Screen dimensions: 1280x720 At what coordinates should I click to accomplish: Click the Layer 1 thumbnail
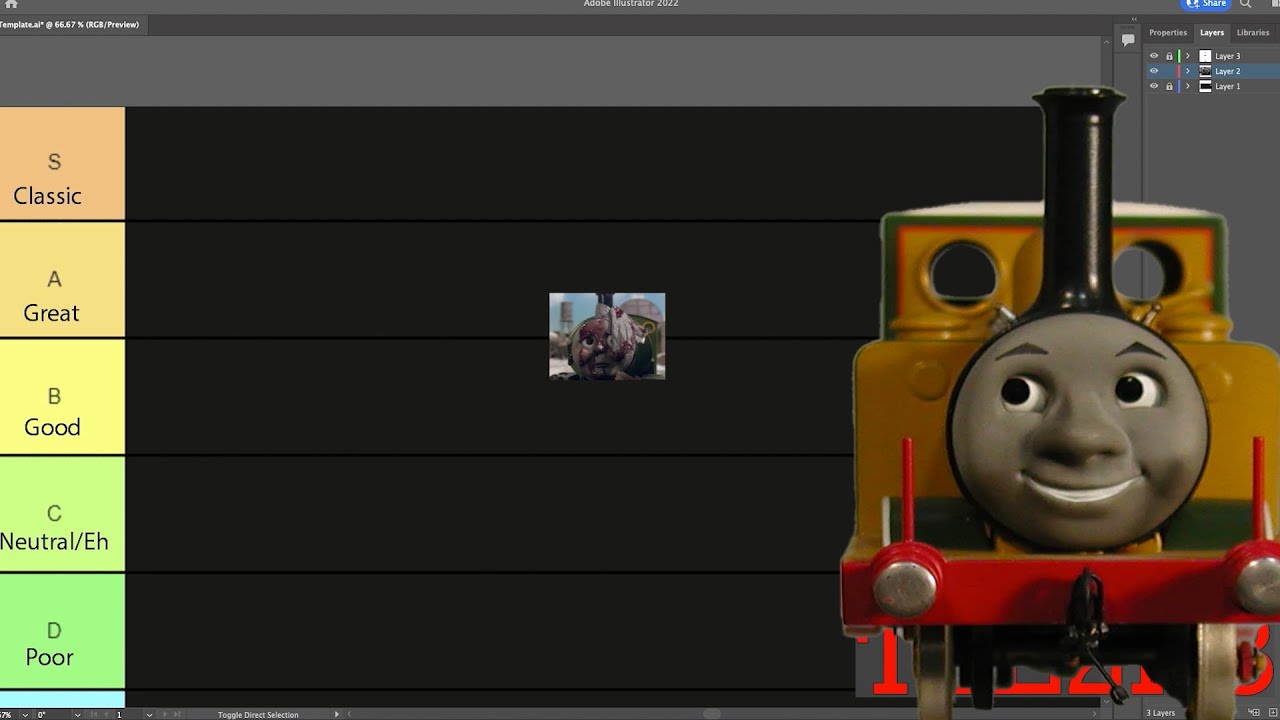click(x=1205, y=86)
